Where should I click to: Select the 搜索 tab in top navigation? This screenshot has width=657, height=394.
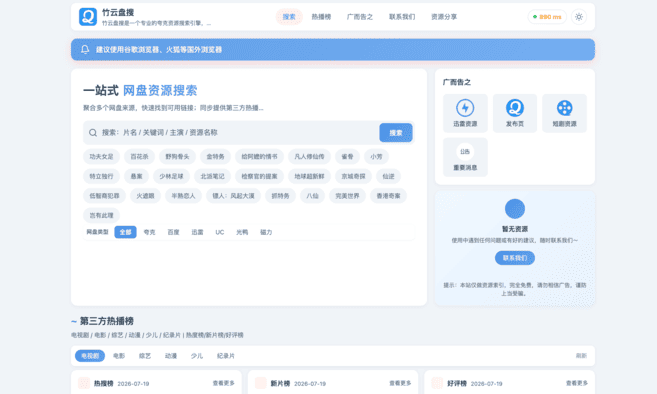coord(289,17)
